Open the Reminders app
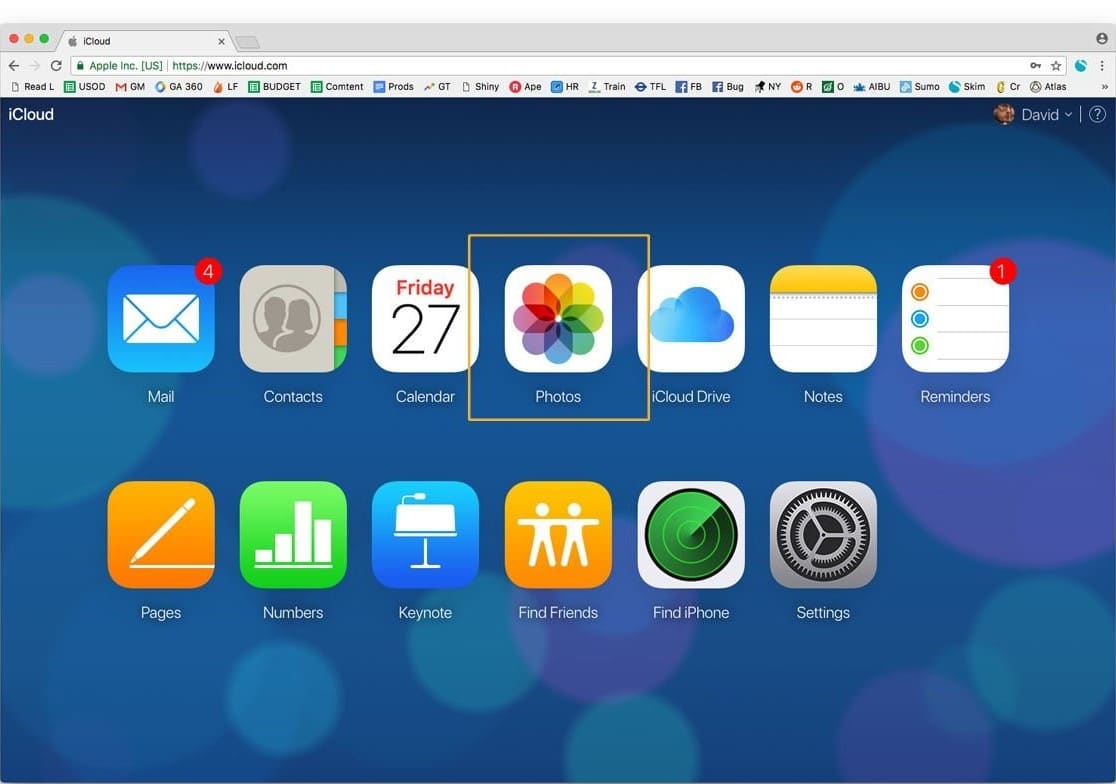1116x784 pixels. 955,319
